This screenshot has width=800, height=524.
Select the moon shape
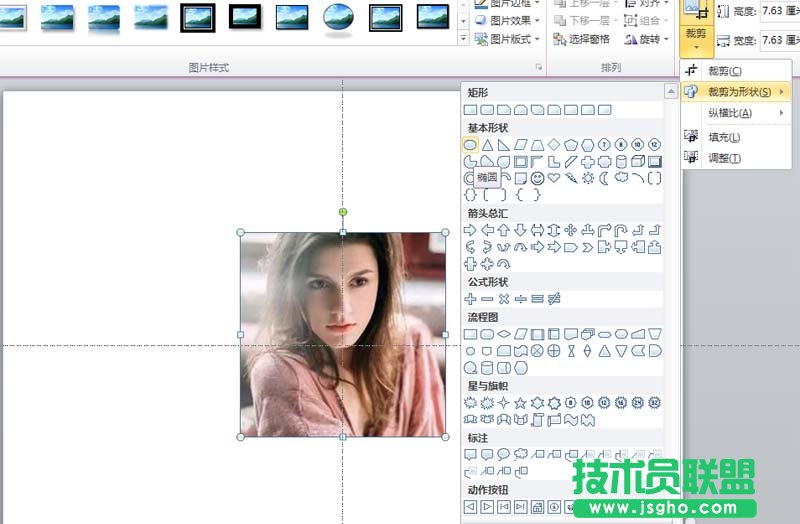[x=604, y=178]
